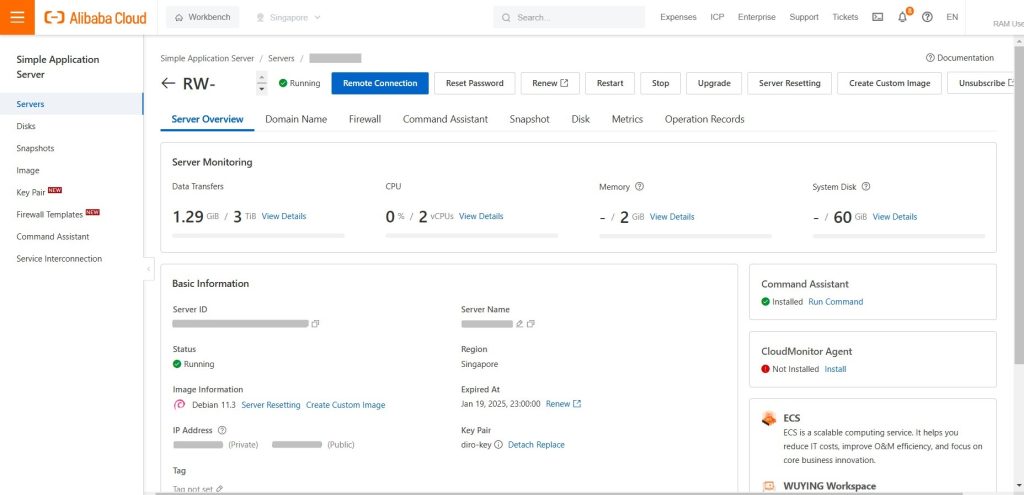Show IP Address info icon
This screenshot has height=495, width=1024.
coord(222,430)
